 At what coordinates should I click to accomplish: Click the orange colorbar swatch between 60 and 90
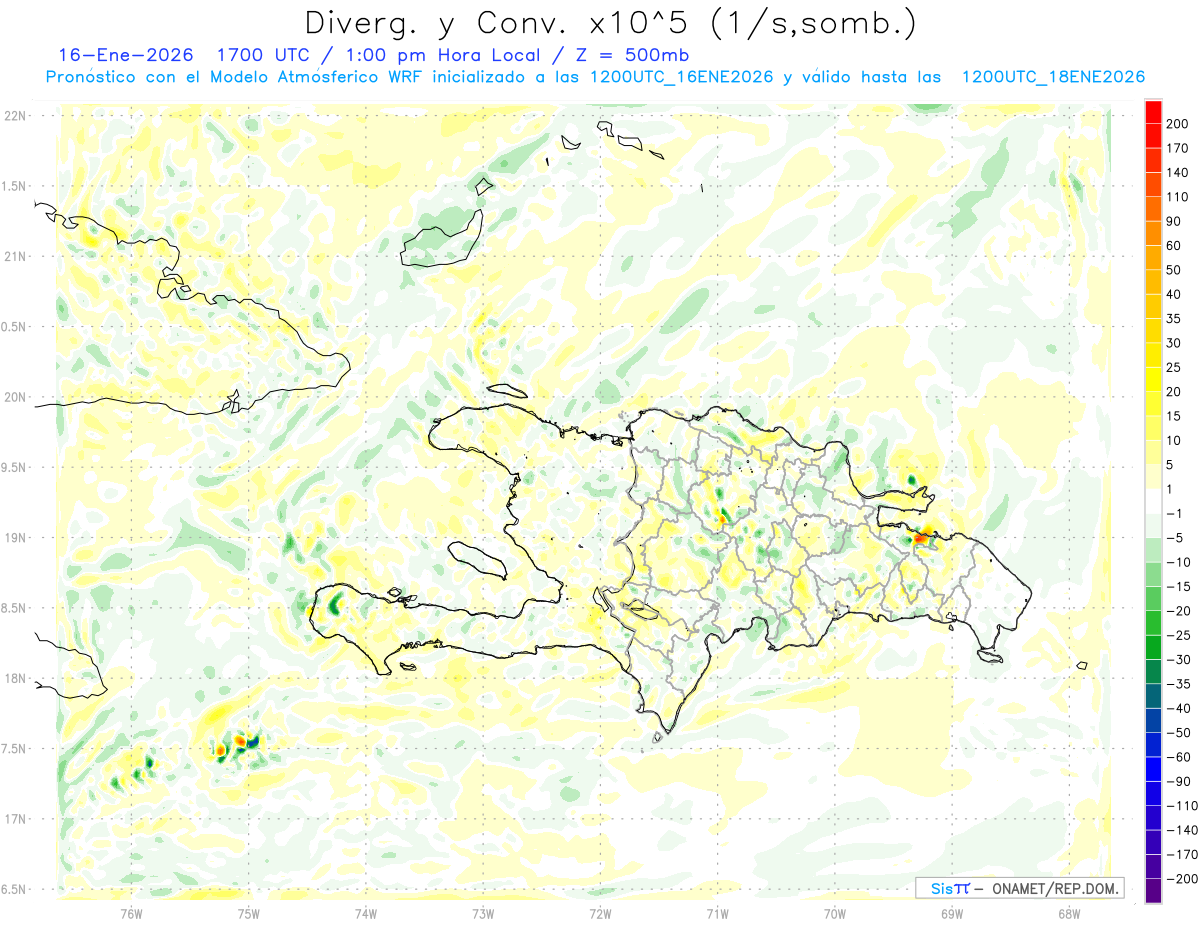click(x=1153, y=234)
